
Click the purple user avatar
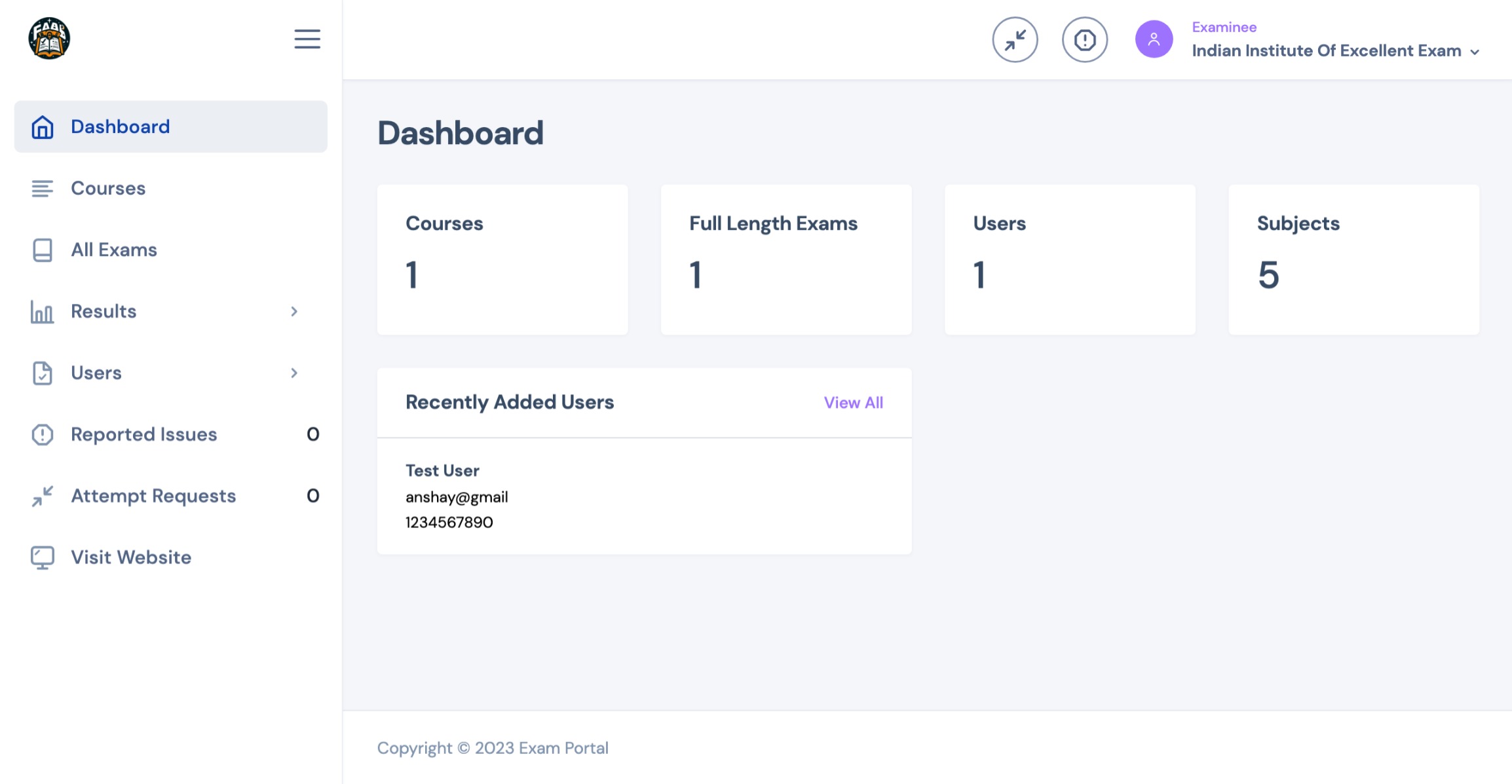pos(1154,39)
